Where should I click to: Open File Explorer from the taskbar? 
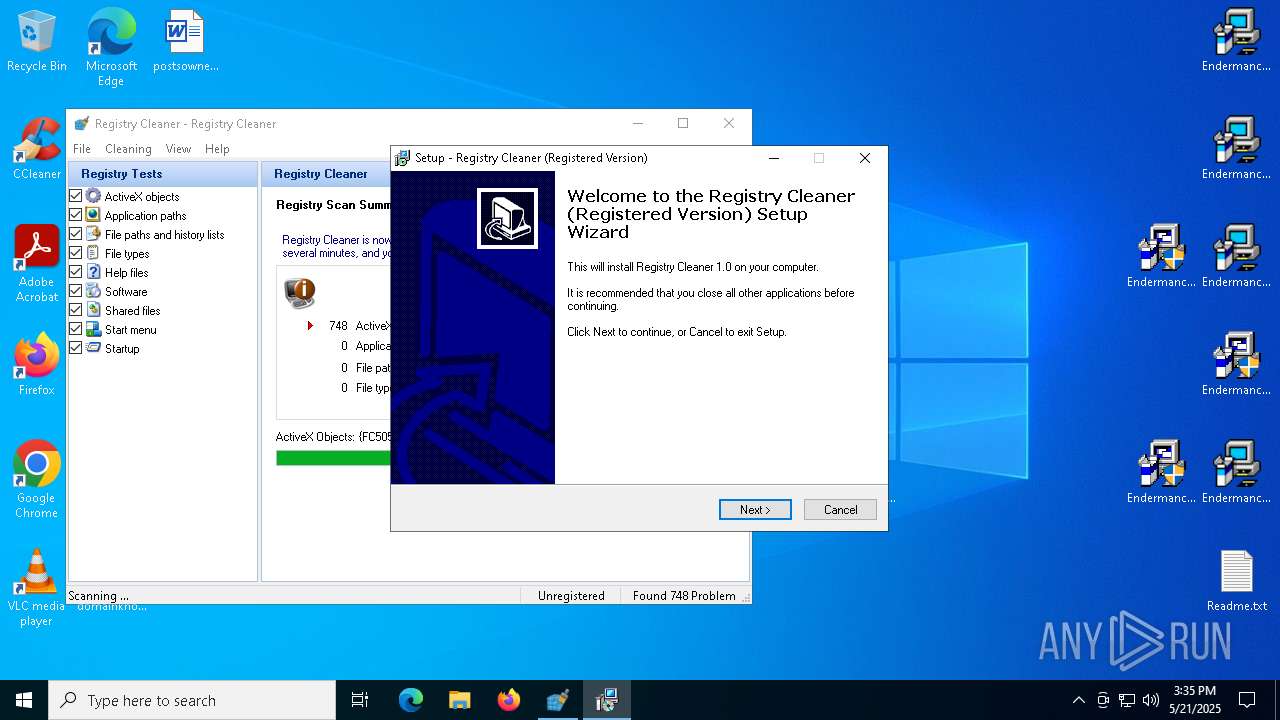coord(459,700)
